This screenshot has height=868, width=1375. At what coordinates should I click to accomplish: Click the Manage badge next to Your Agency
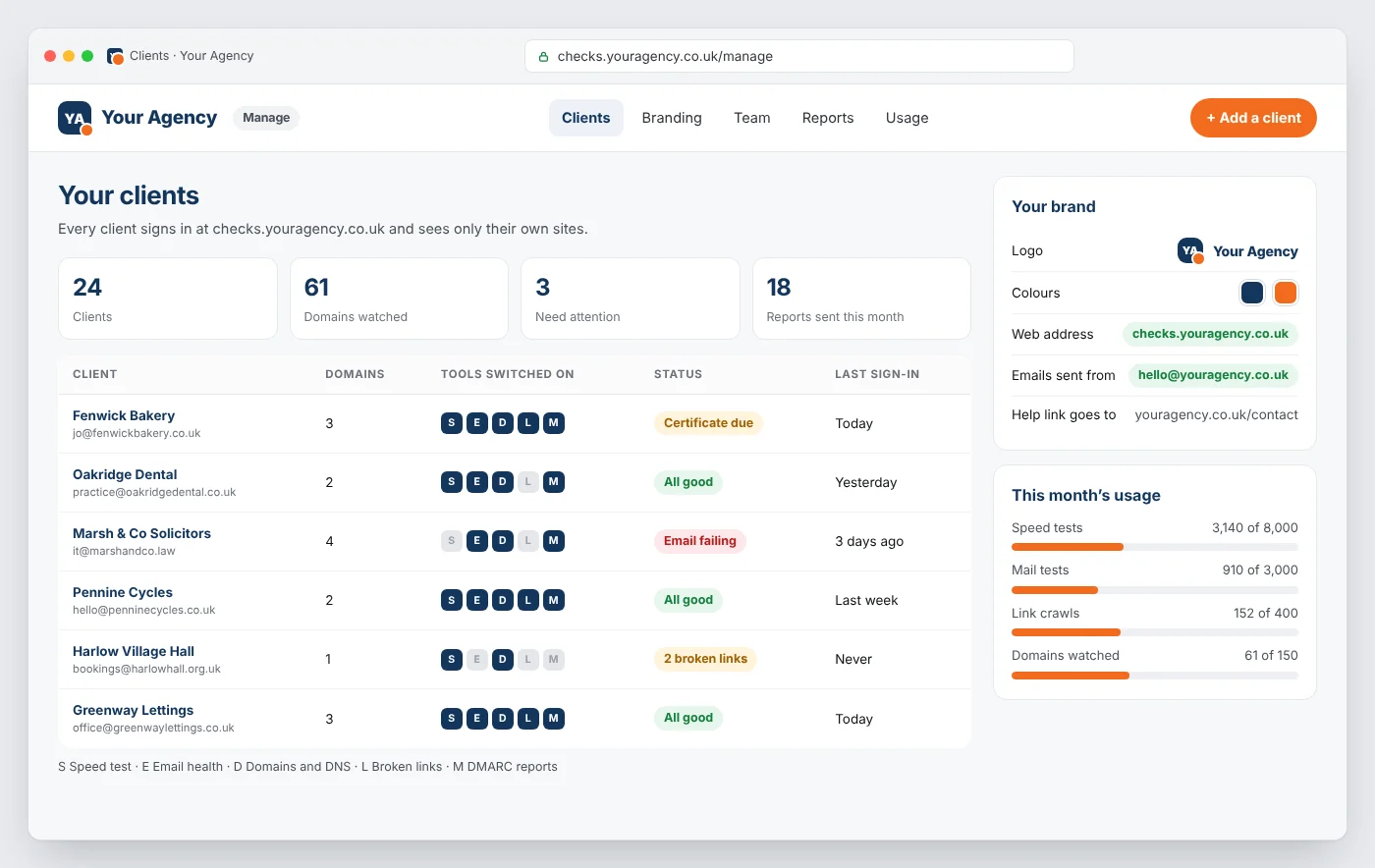(266, 118)
